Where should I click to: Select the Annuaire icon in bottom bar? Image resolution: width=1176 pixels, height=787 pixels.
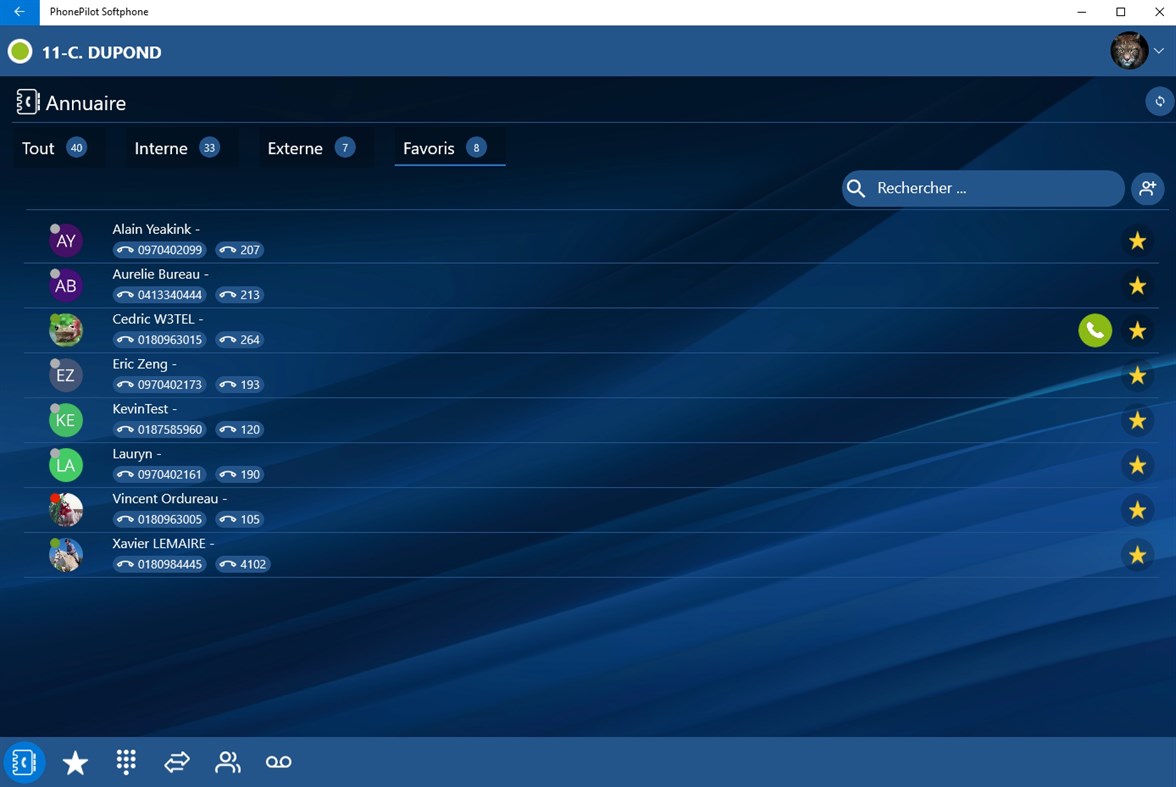click(x=23, y=762)
